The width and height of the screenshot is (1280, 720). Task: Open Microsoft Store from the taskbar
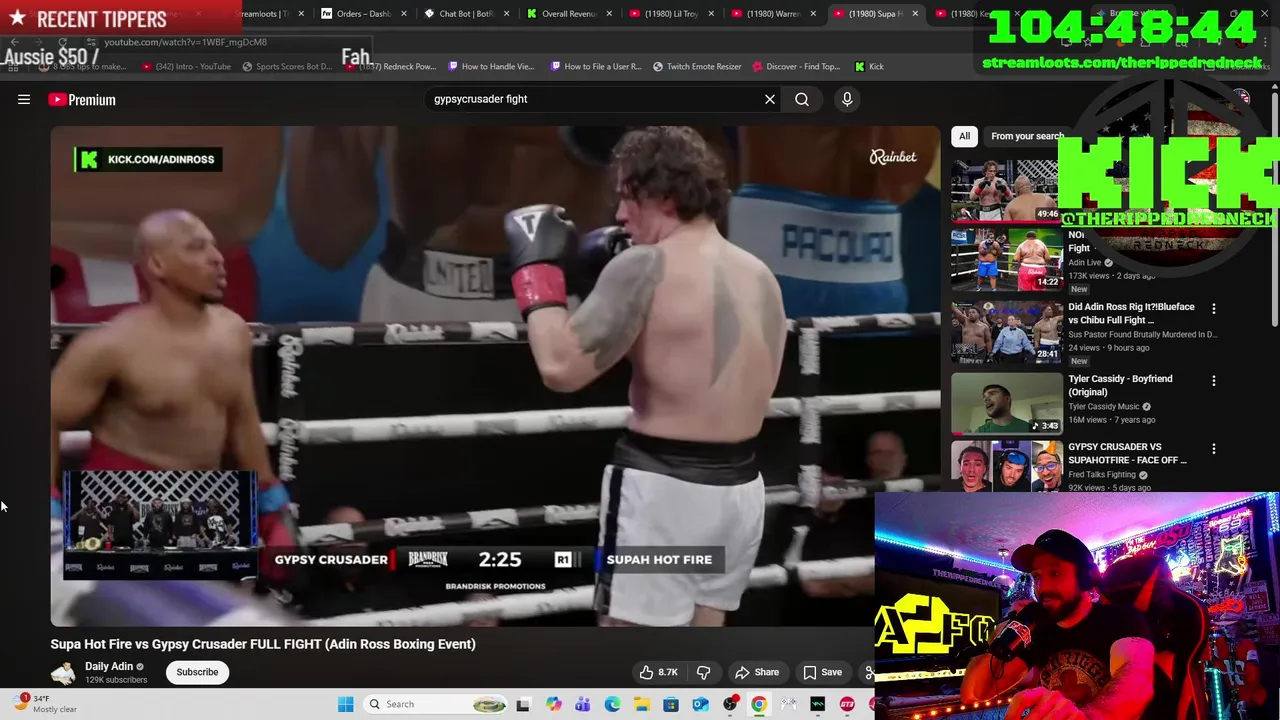coord(671,704)
